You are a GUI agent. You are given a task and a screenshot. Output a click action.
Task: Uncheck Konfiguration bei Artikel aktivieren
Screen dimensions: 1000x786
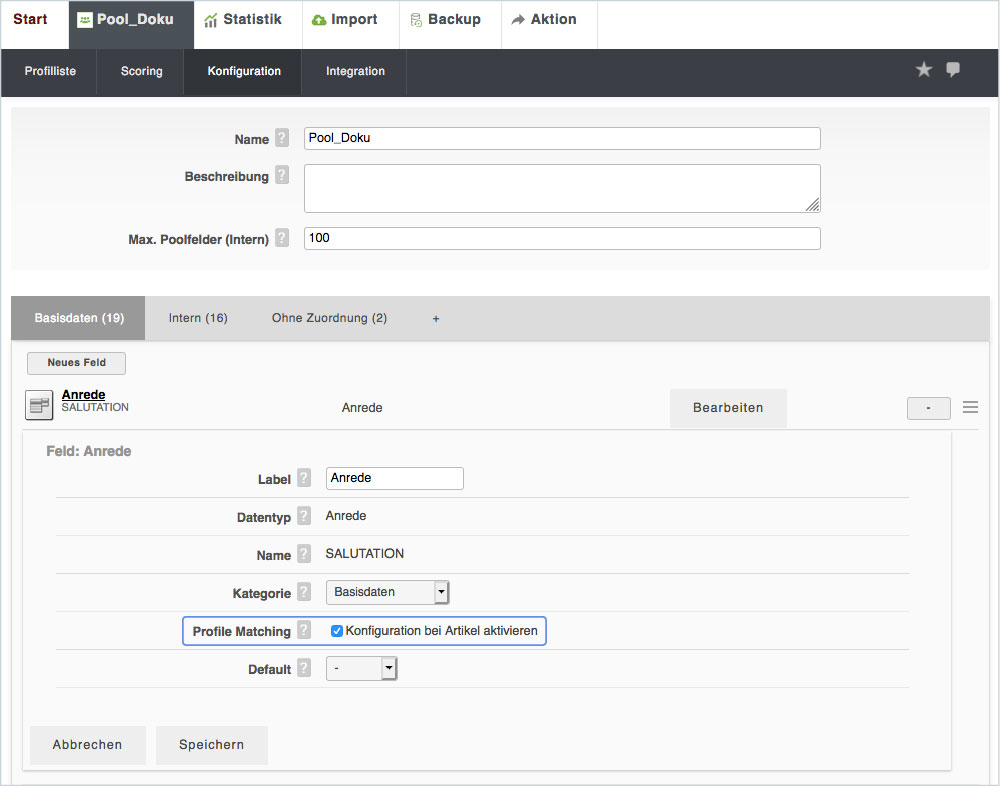[337, 631]
